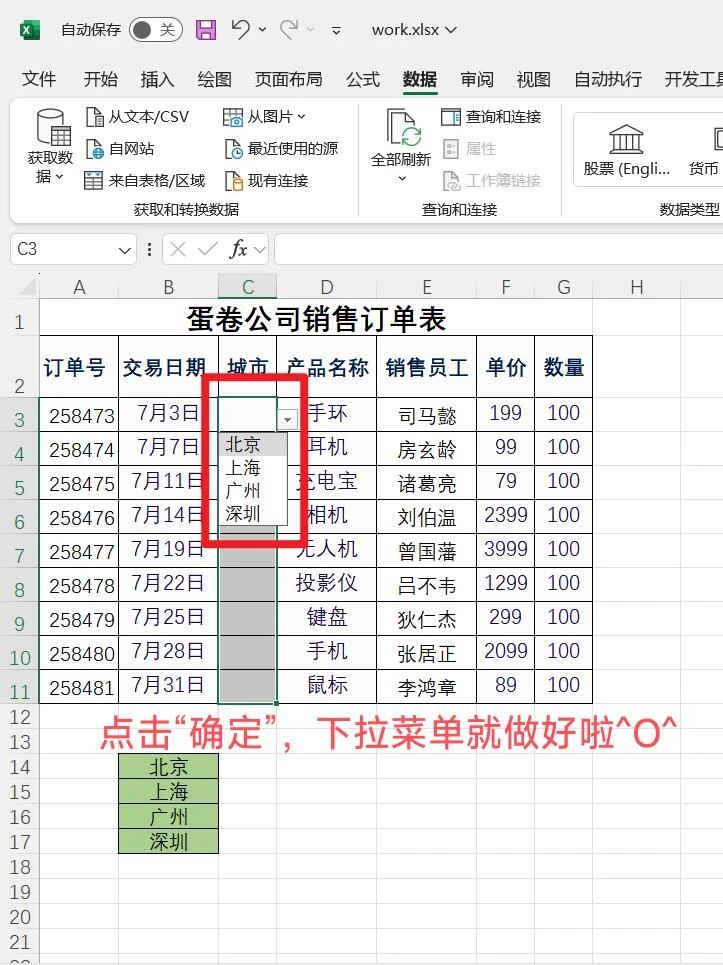Choose 上海 from the dropdown list

tap(253, 468)
